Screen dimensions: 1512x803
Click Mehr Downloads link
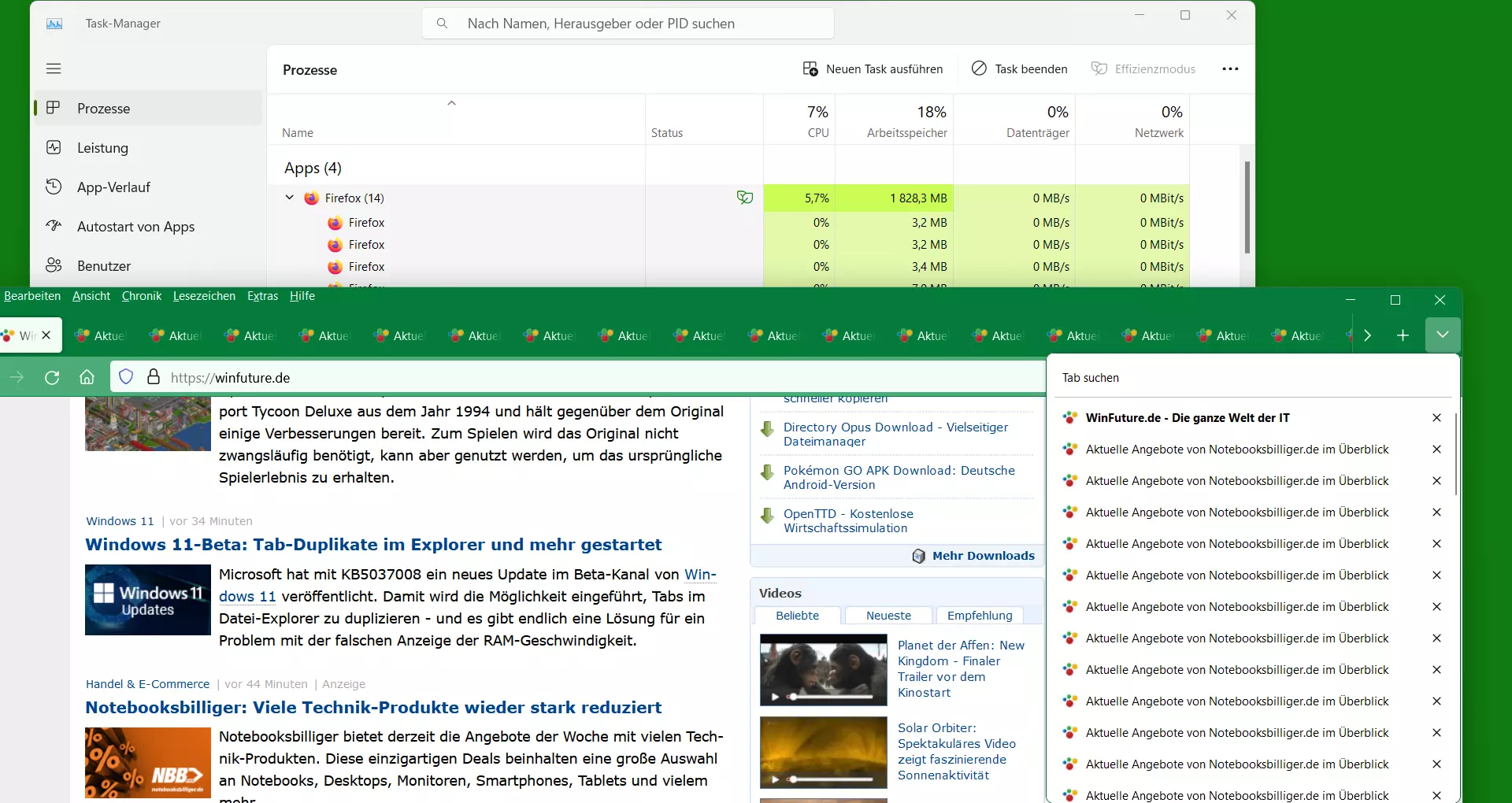tap(984, 556)
